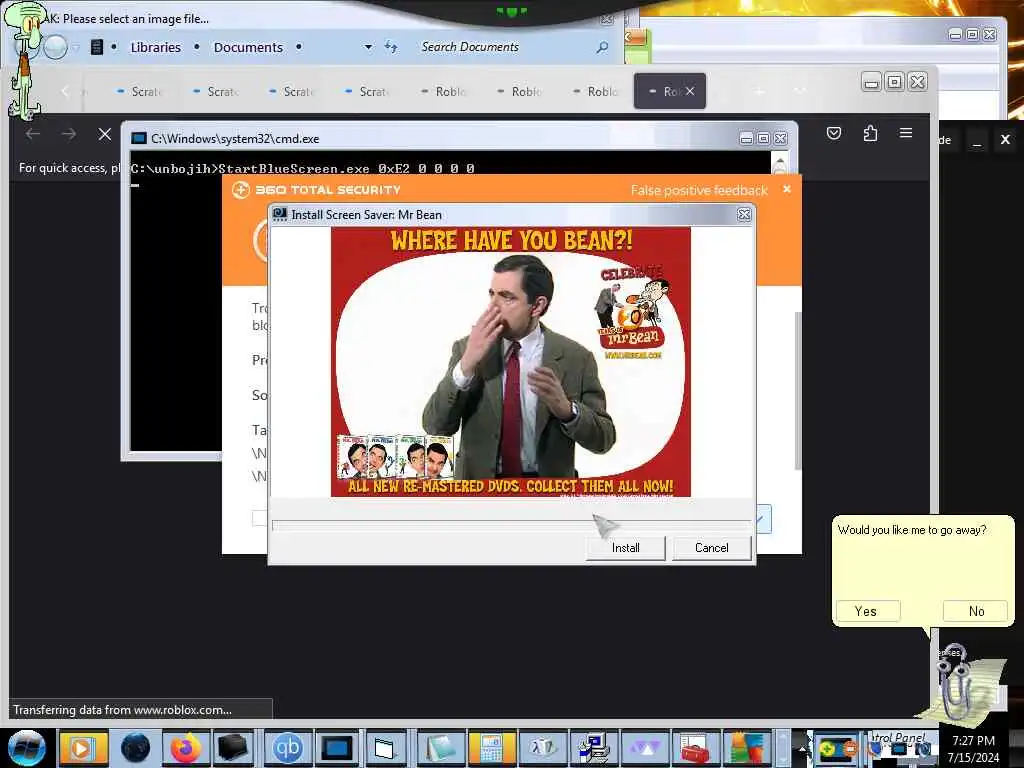The height and width of the screenshot is (768, 1024).
Task: Go back in Firefox navigation
Action: tap(33, 135)
